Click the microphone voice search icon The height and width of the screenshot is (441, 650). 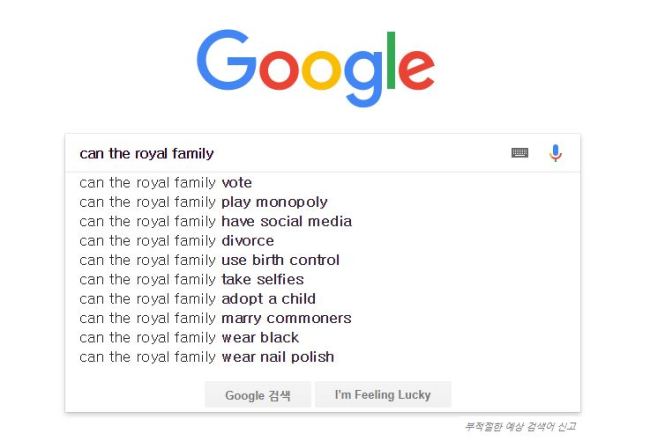[x=555, y=153]
